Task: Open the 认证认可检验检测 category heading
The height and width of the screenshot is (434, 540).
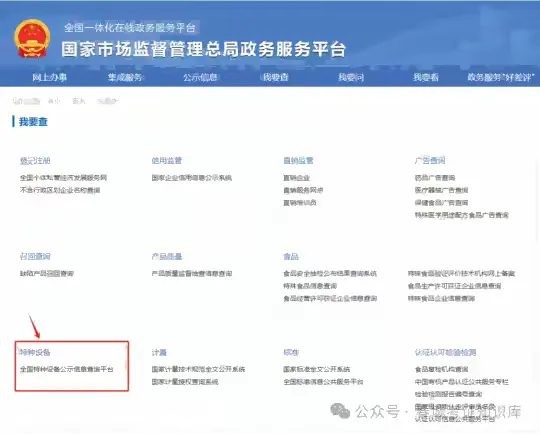Action: pos(445,352)
